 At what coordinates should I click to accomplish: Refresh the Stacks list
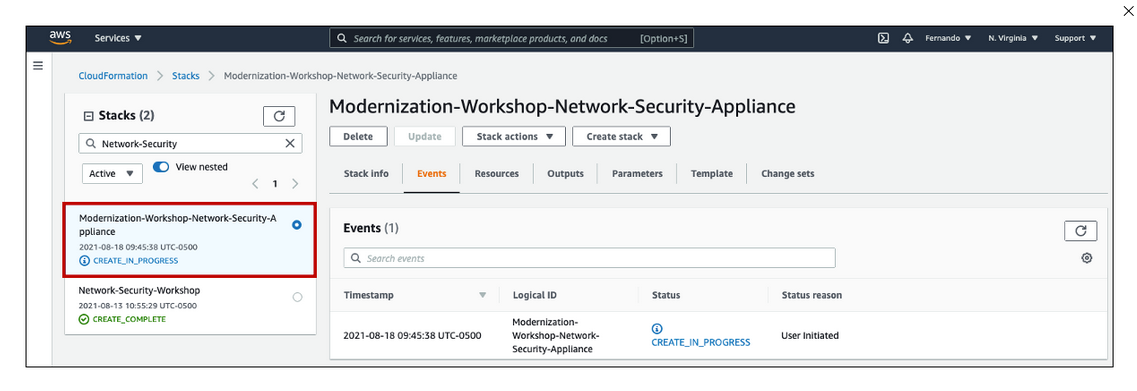pos(279,116)
